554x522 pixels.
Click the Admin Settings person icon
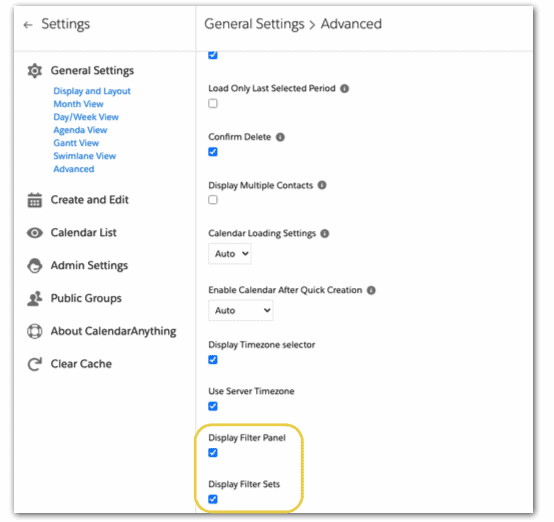(35, 266)
